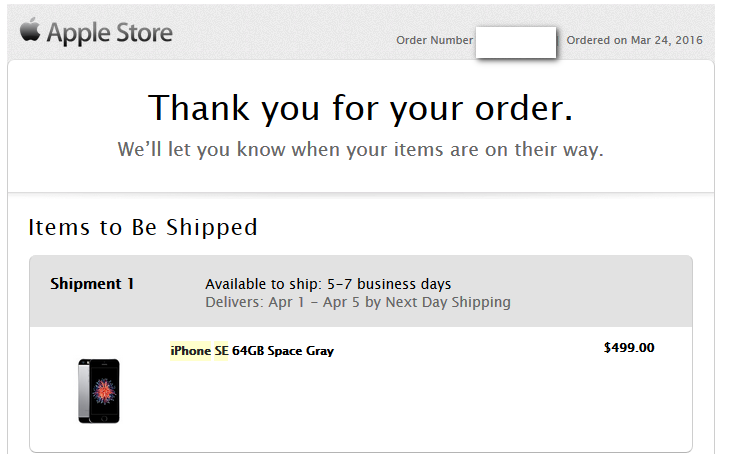Click the Thank you for your order heading

360,107
